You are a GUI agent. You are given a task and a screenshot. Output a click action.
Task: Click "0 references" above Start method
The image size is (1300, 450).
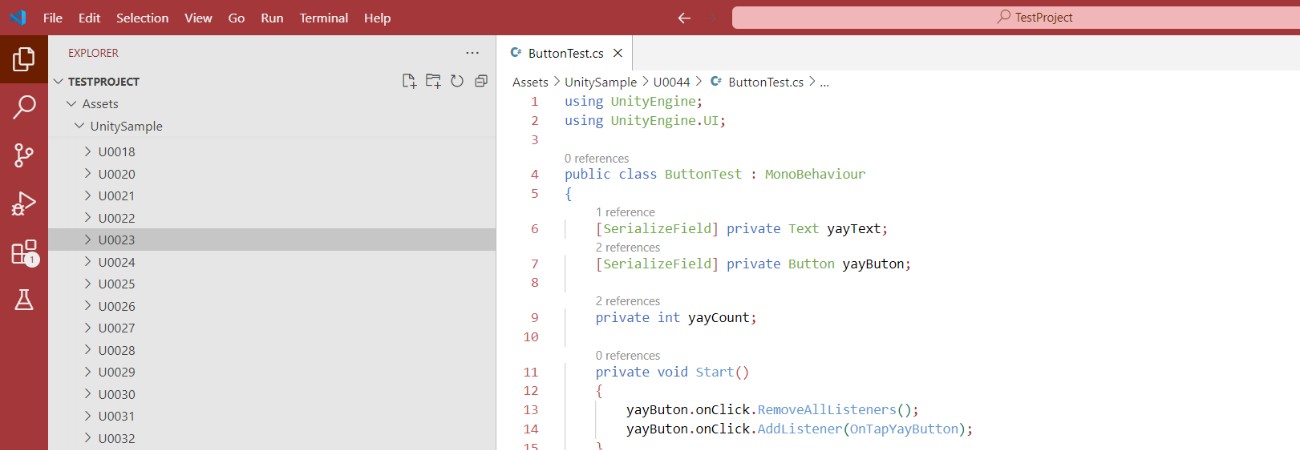[628, 355]
